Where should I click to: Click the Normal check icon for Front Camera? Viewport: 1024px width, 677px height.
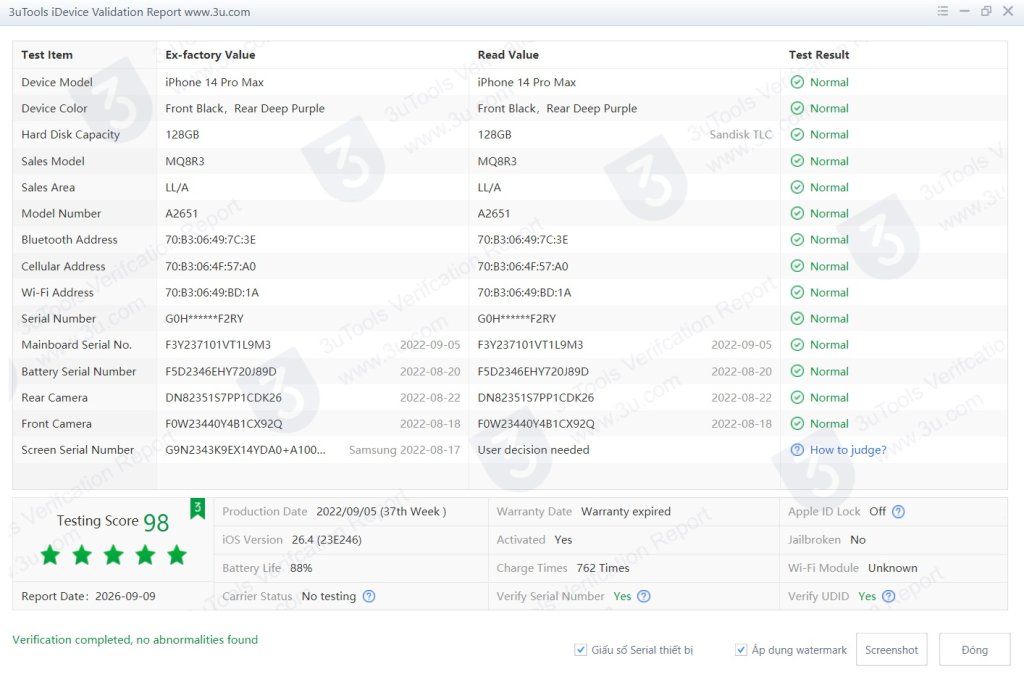797,424
